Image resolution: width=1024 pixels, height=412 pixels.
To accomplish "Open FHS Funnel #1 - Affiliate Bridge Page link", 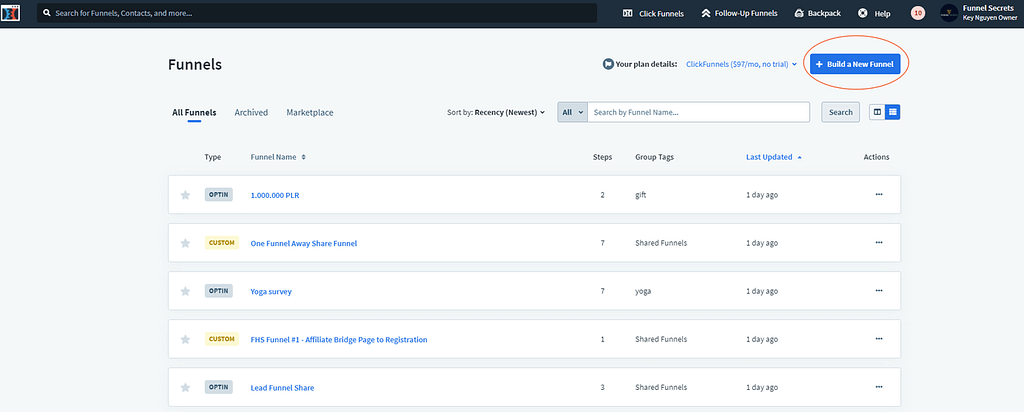I will (x=339, y=340).
